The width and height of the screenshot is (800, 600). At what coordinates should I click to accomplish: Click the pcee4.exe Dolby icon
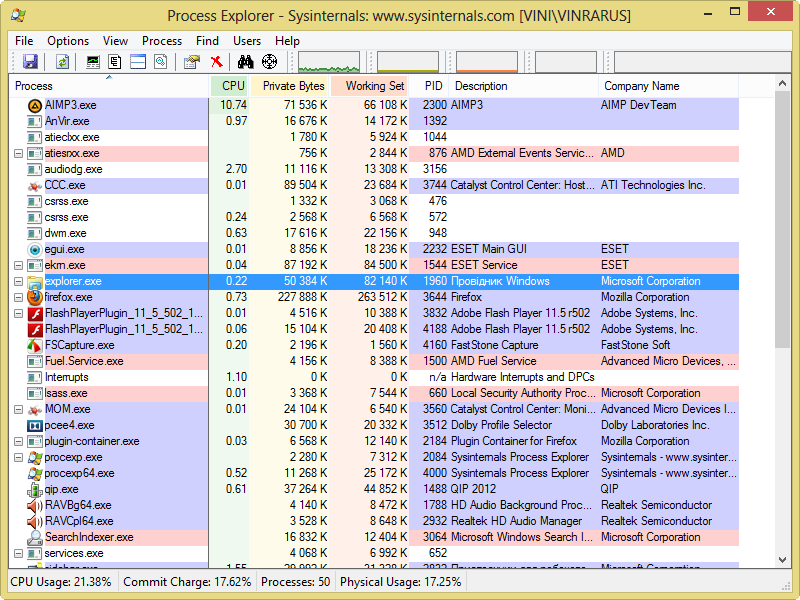coord(35,426)
